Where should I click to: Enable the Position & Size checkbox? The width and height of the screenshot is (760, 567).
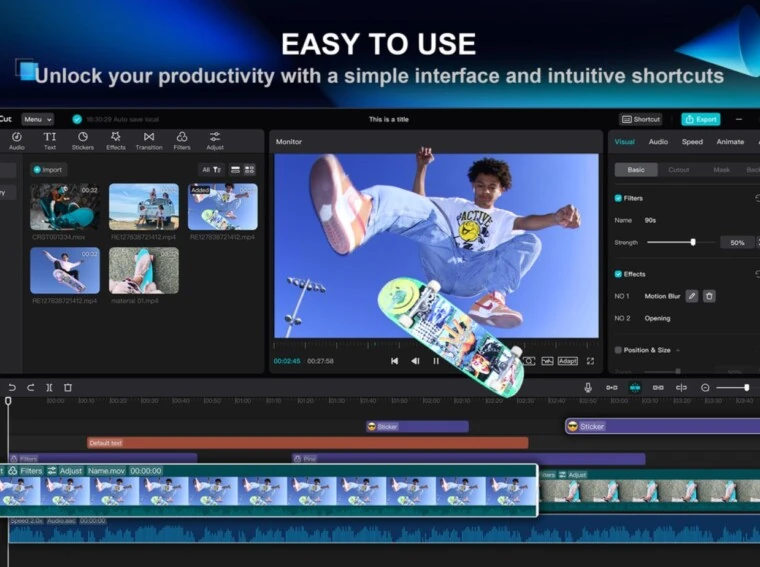[618, 350]
